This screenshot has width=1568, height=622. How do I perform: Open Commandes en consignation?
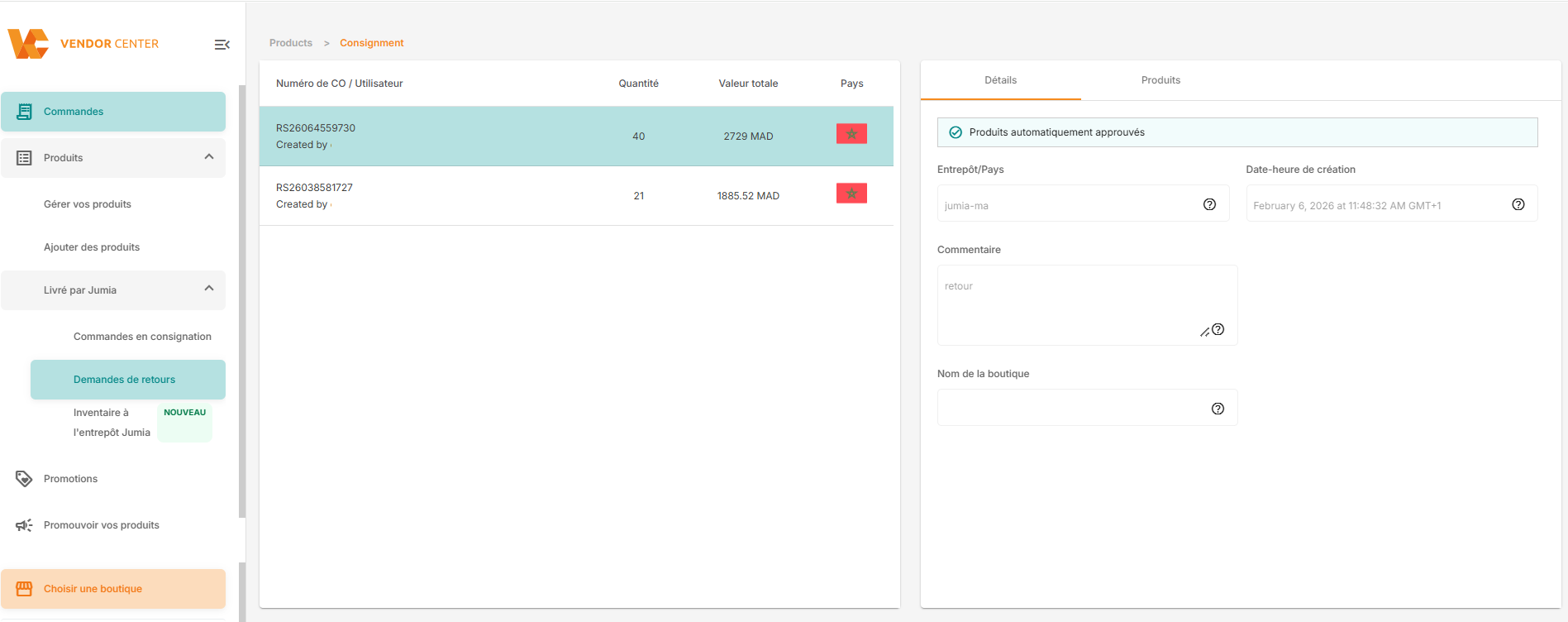[x=142, y=337]
